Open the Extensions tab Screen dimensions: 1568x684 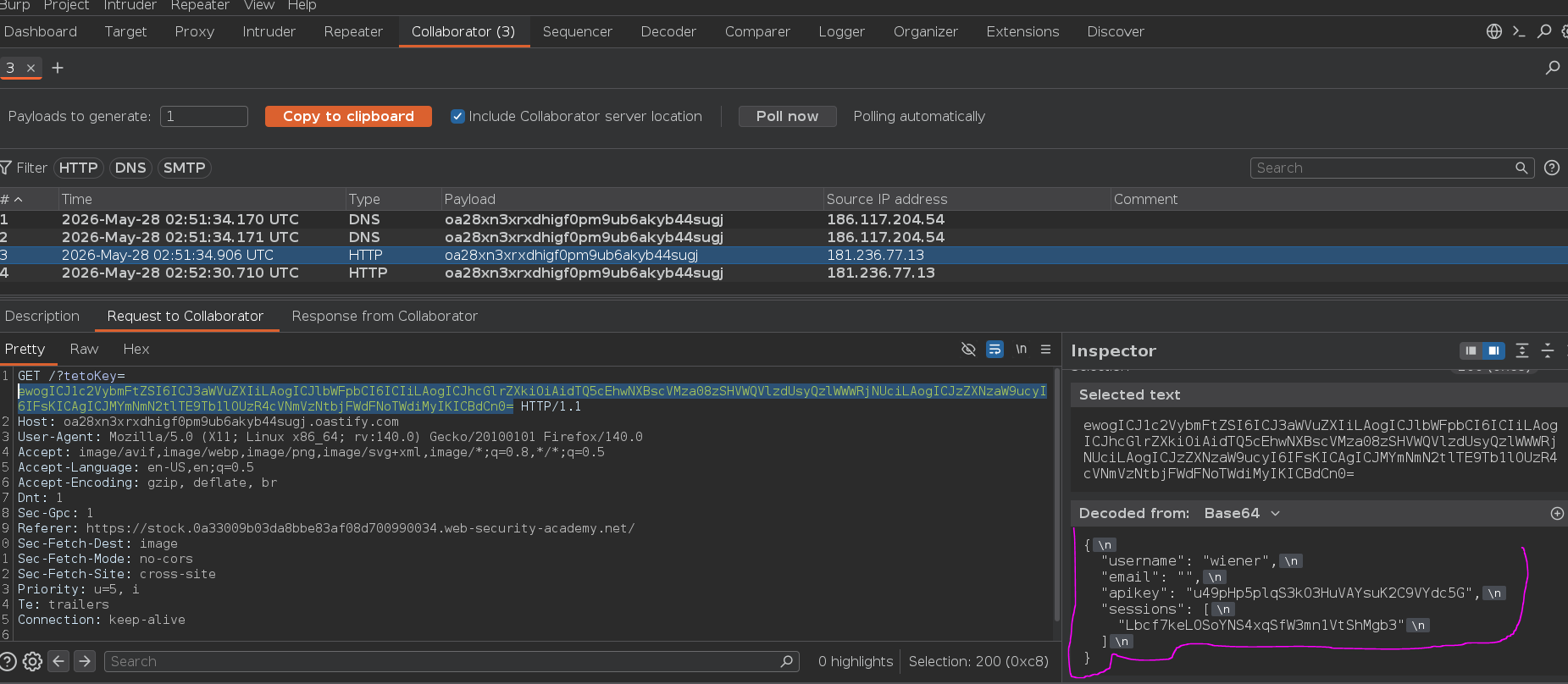1022,31
